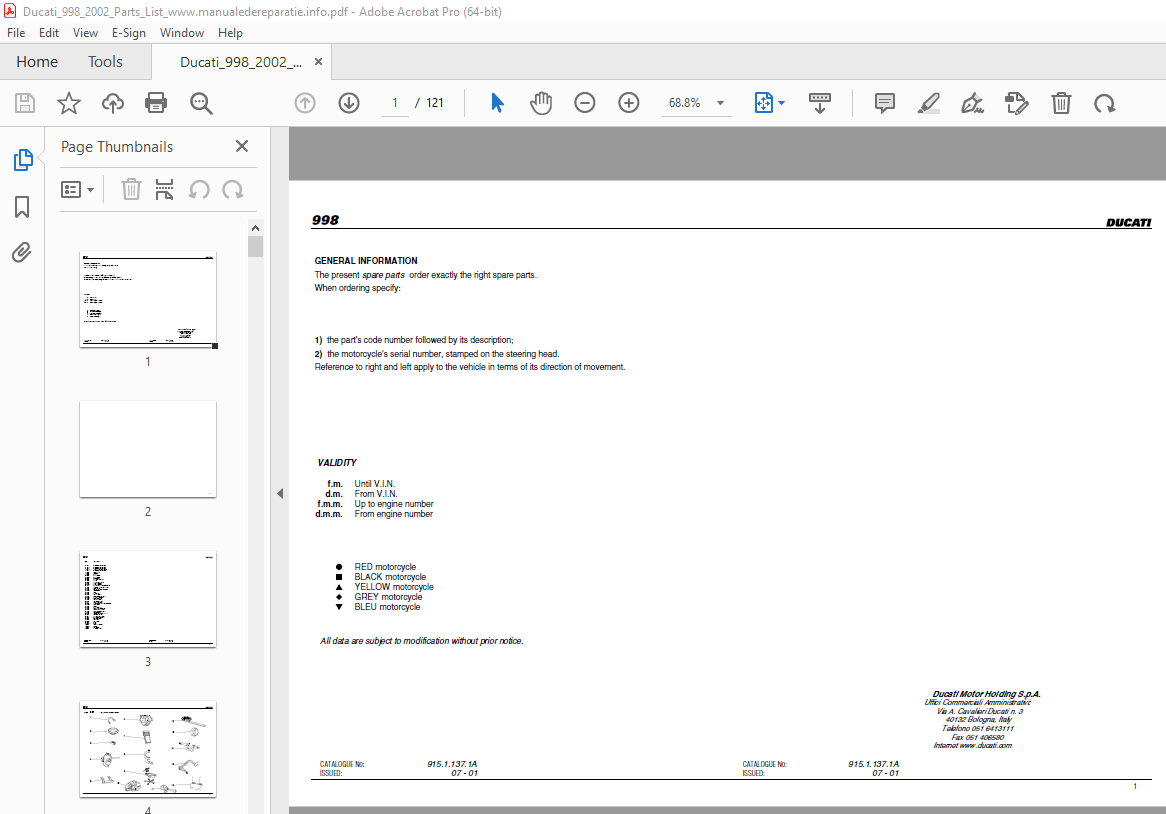This screenshot has width=1166, height=814.
Task: Open the zoom level dropdown
Action: click(720, 103)
